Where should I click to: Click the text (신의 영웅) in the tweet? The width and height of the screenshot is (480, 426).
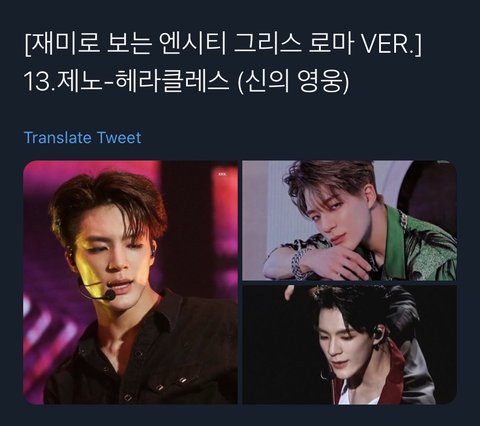click(293, 82)
